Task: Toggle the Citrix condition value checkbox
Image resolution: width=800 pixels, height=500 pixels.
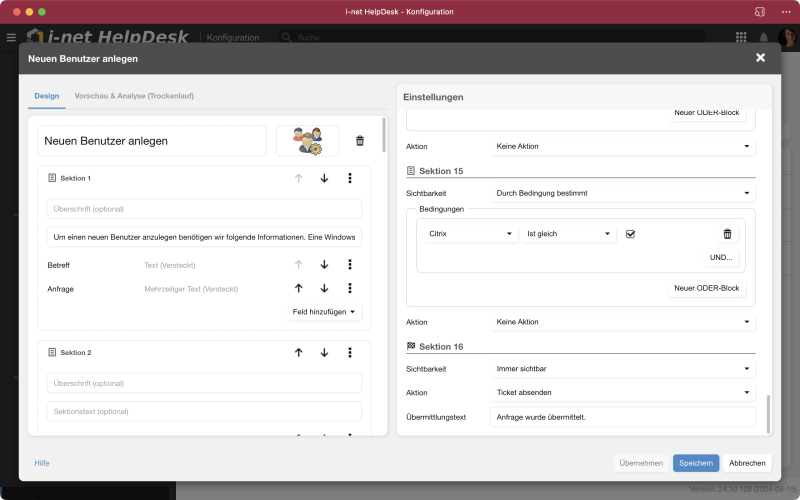Action: [x=630, y=234]
